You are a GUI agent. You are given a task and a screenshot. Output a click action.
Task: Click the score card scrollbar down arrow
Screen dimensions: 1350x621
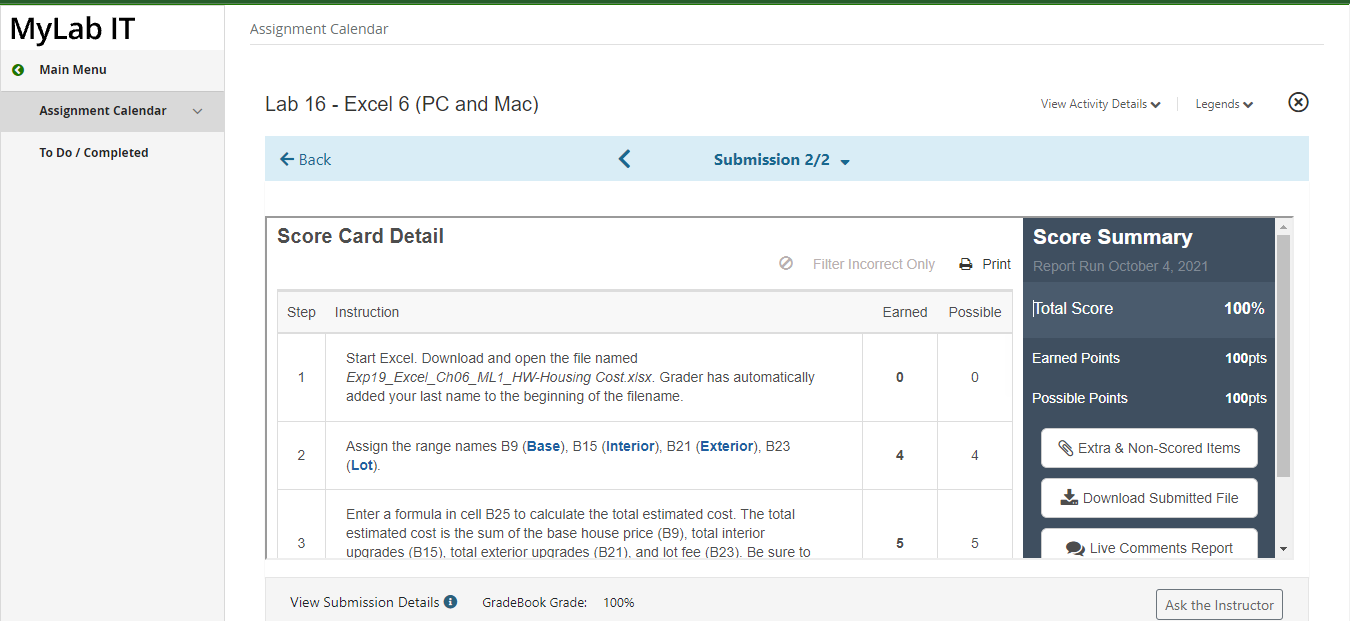1283,549
